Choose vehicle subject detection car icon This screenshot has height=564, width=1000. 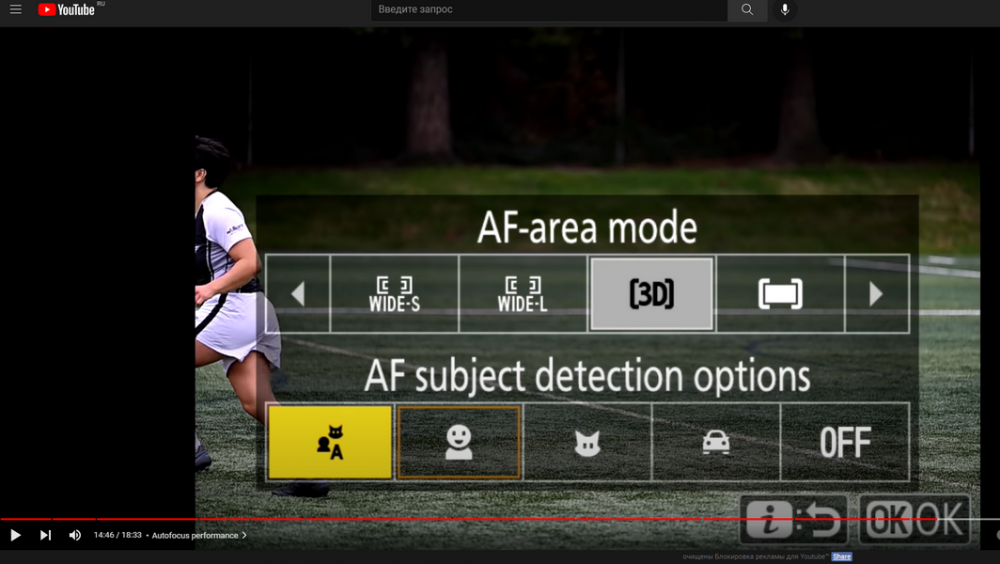(x=716, y=442)
